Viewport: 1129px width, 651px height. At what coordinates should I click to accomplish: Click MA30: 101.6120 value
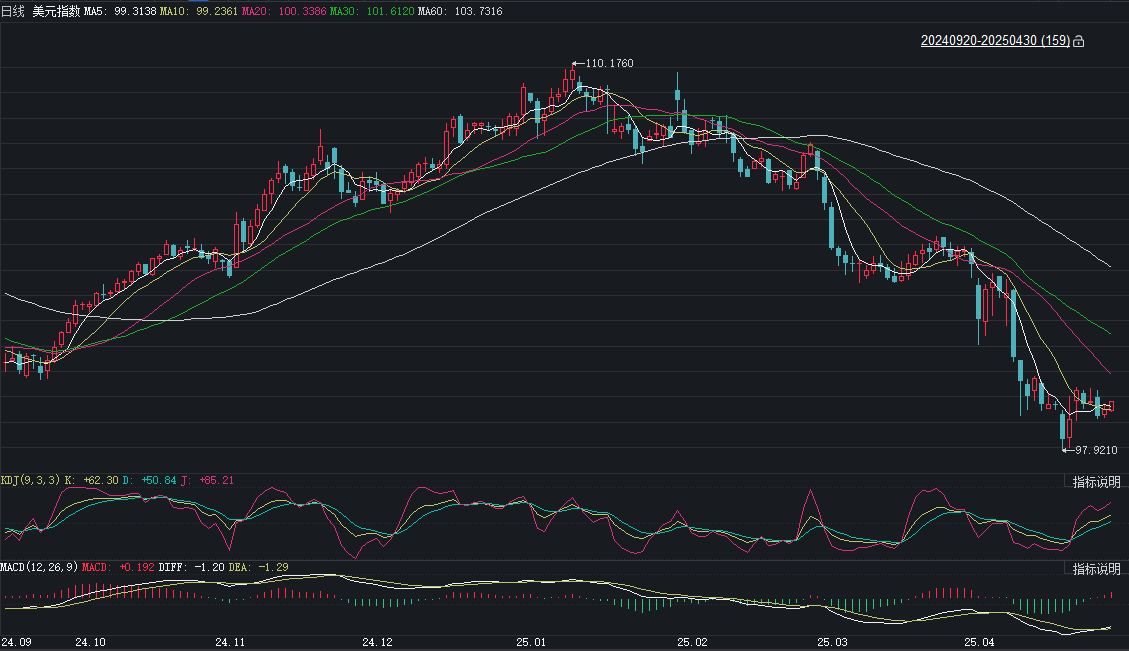tap(372, 11)
